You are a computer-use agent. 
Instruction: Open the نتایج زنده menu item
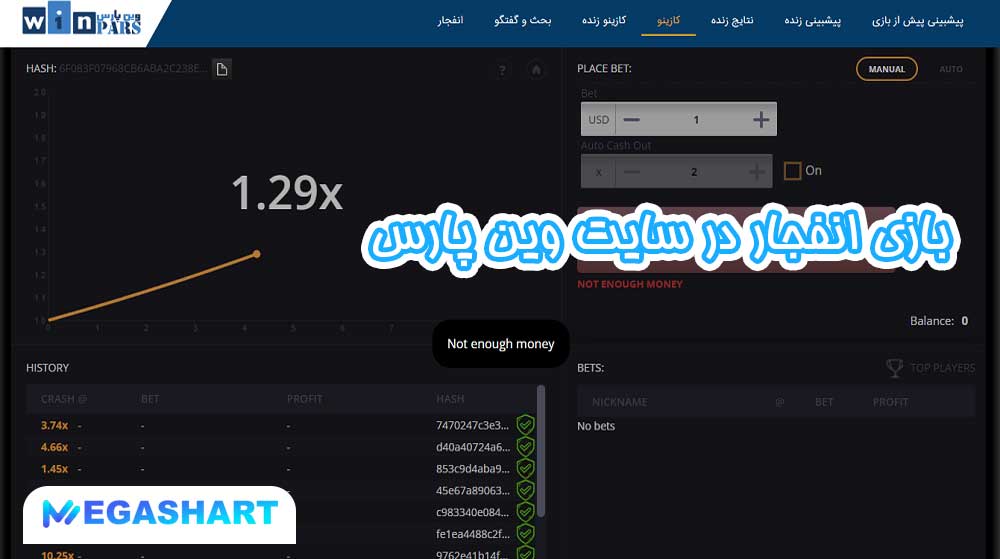click(x=732, y=20)
